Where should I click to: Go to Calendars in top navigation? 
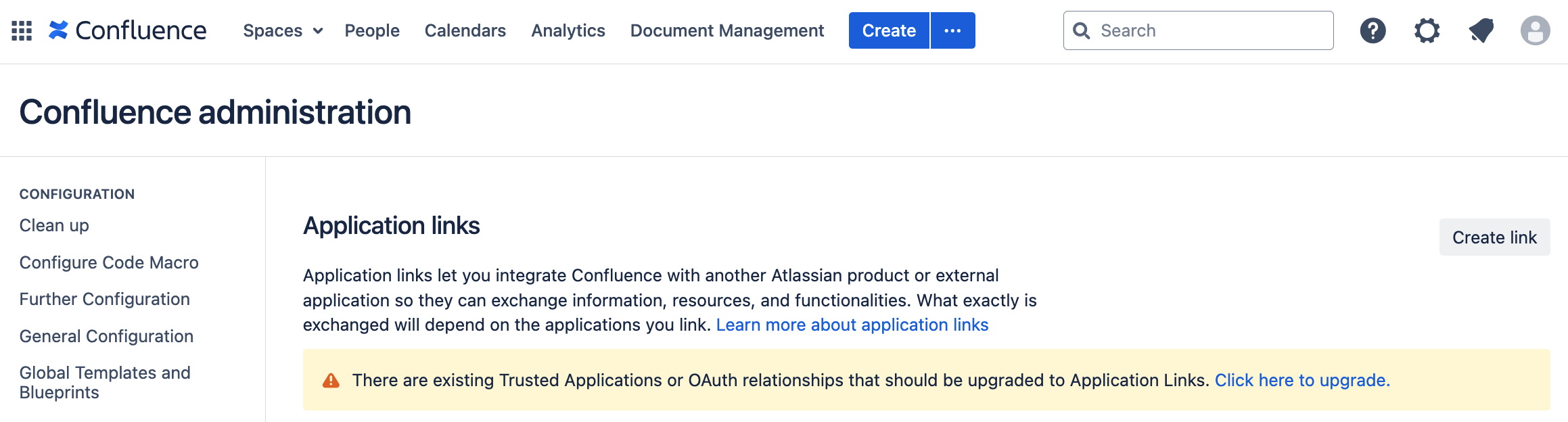(x=465, y=30)
